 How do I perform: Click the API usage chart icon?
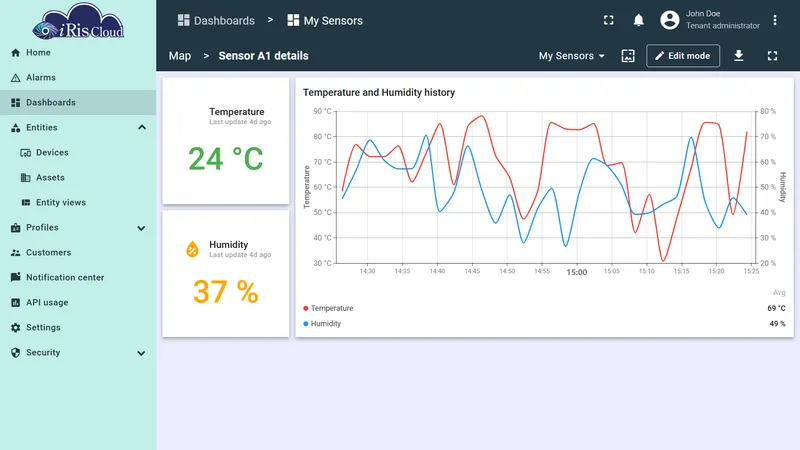click(15, 303)
